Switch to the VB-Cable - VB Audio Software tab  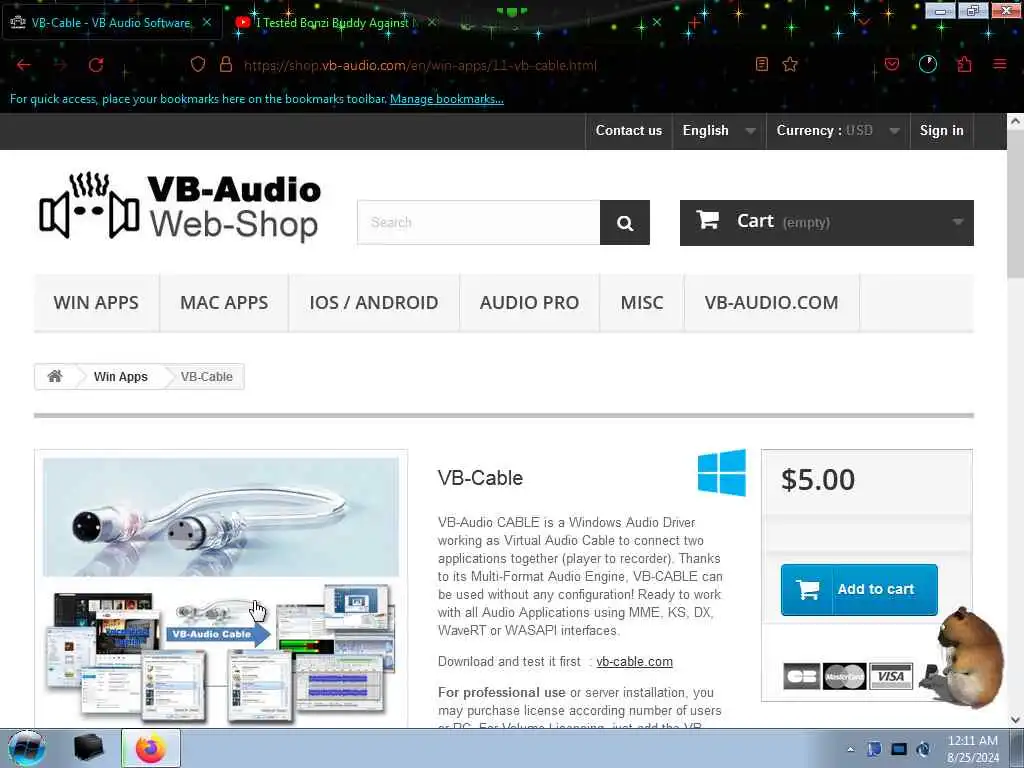(x=111, y=22)
